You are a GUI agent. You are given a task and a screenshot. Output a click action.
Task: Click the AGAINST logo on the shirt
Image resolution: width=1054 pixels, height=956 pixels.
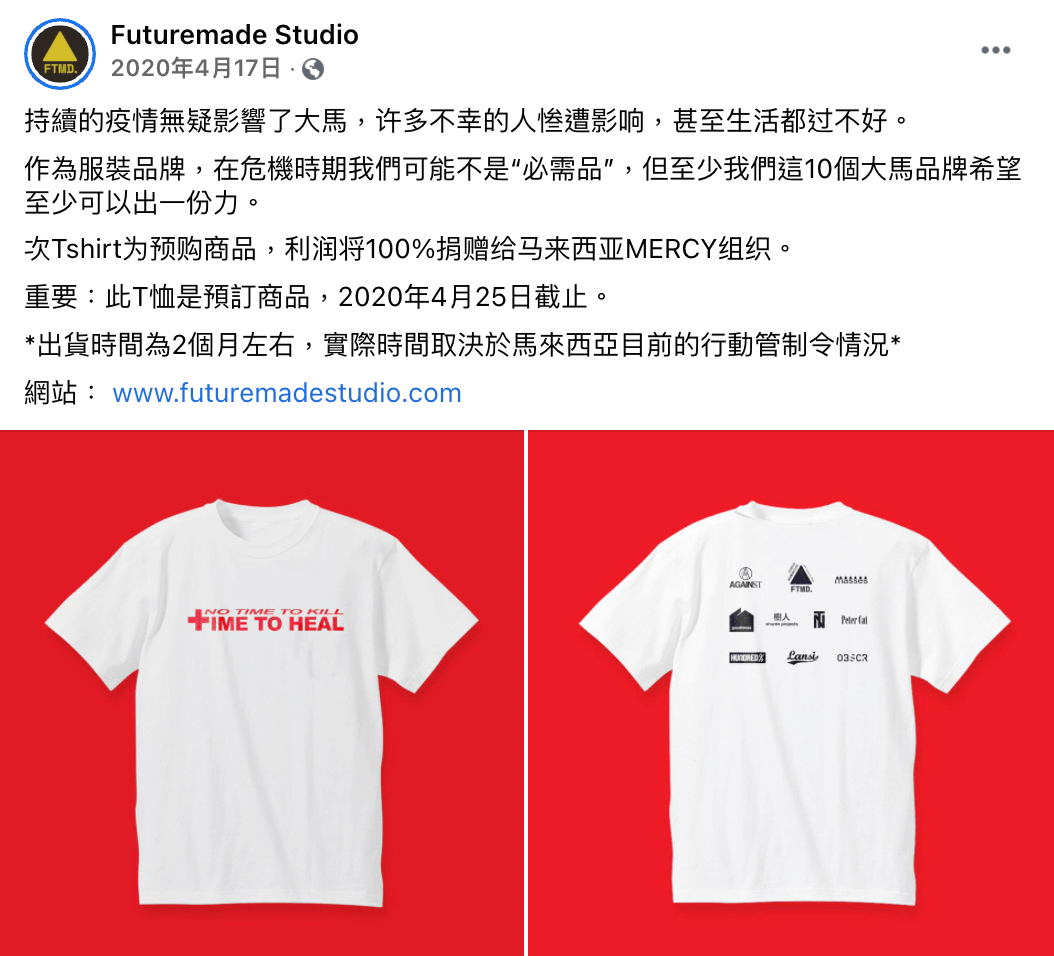click(745, 578)
